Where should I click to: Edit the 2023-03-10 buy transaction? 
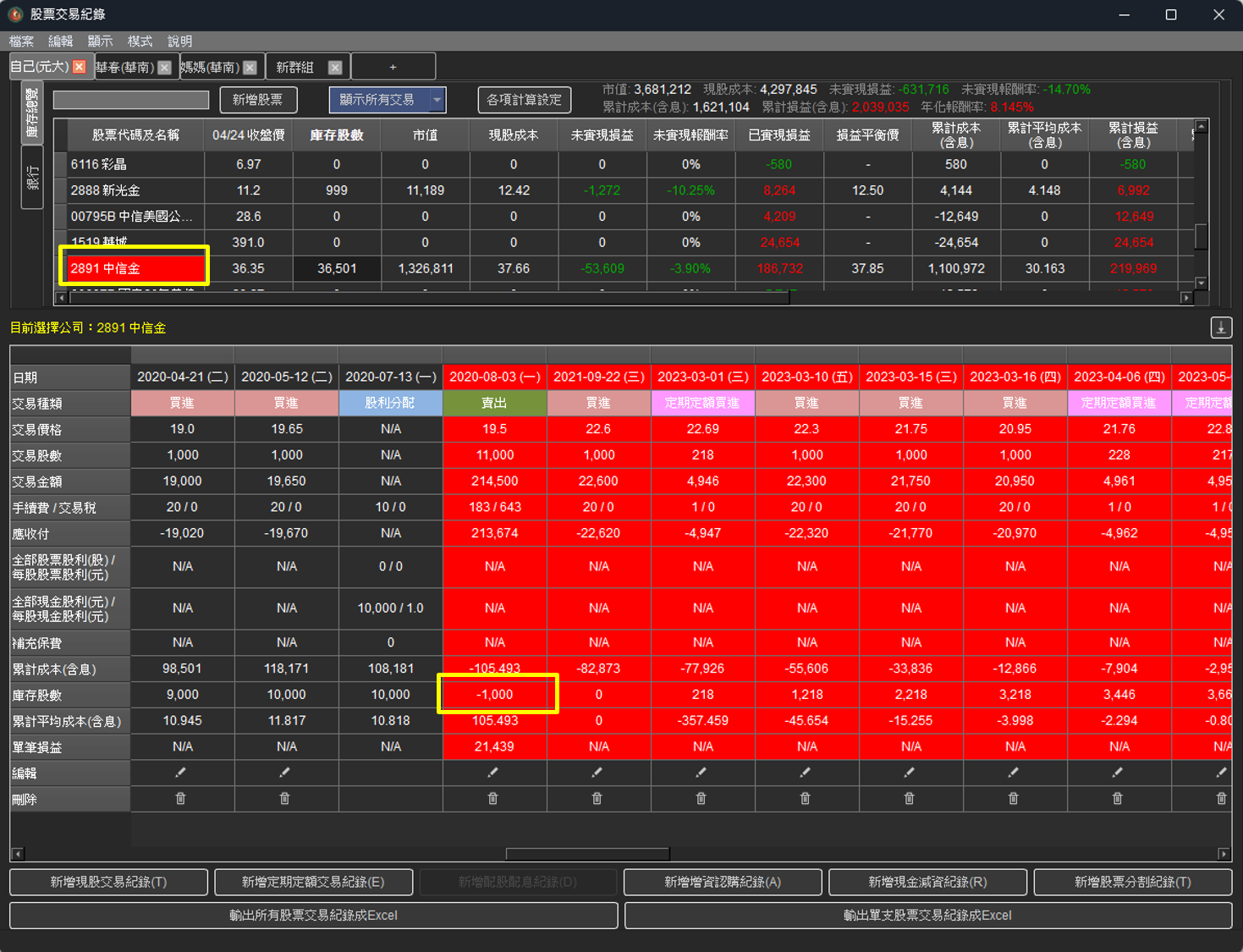click(x=805, y=773)
